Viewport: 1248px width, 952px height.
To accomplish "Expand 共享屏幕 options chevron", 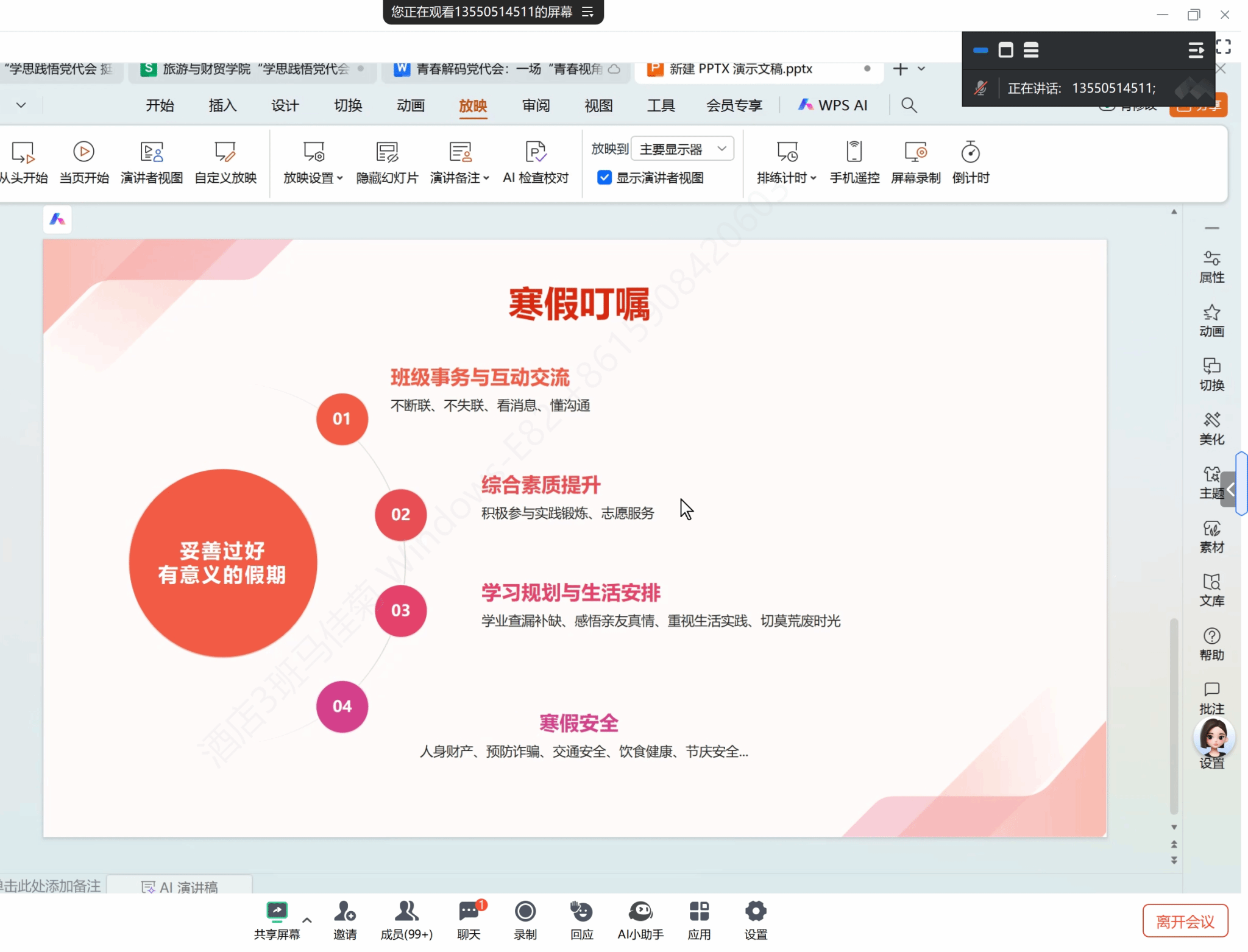I will 307,920.
